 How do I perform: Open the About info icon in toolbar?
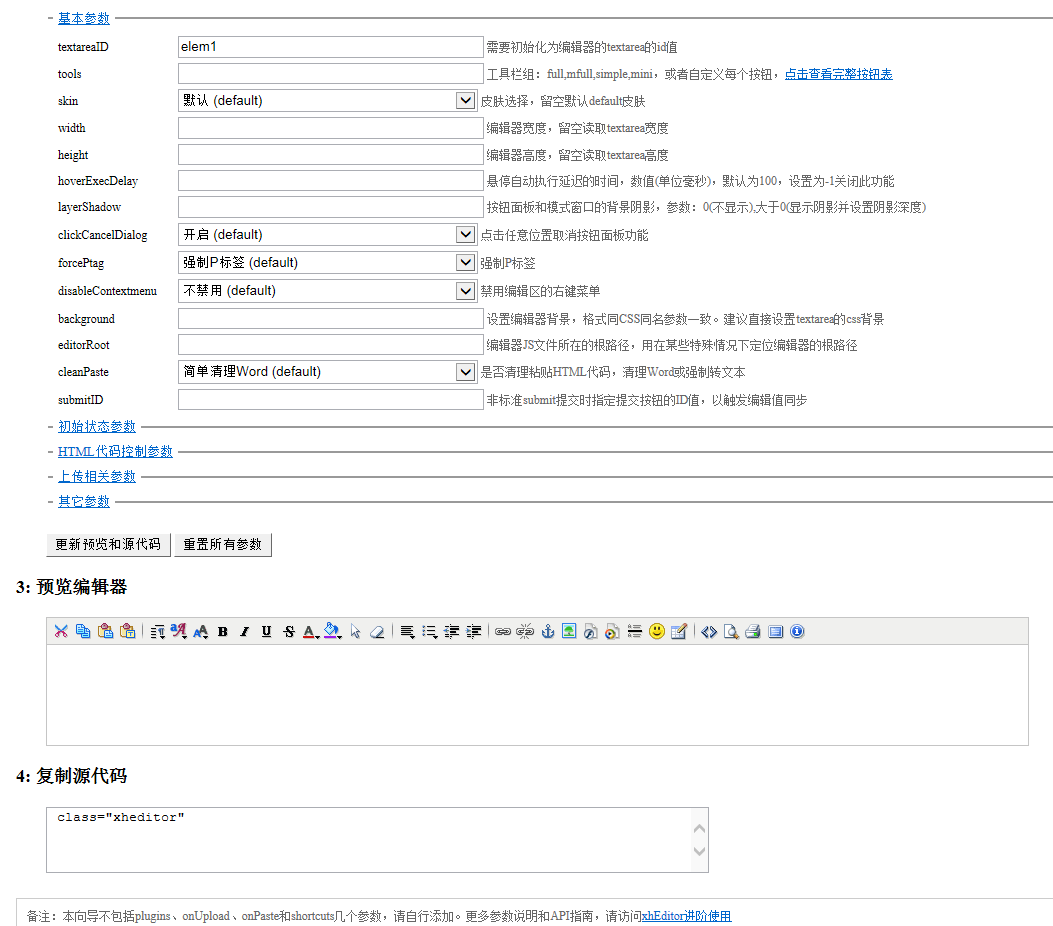[x=797, y=631]
